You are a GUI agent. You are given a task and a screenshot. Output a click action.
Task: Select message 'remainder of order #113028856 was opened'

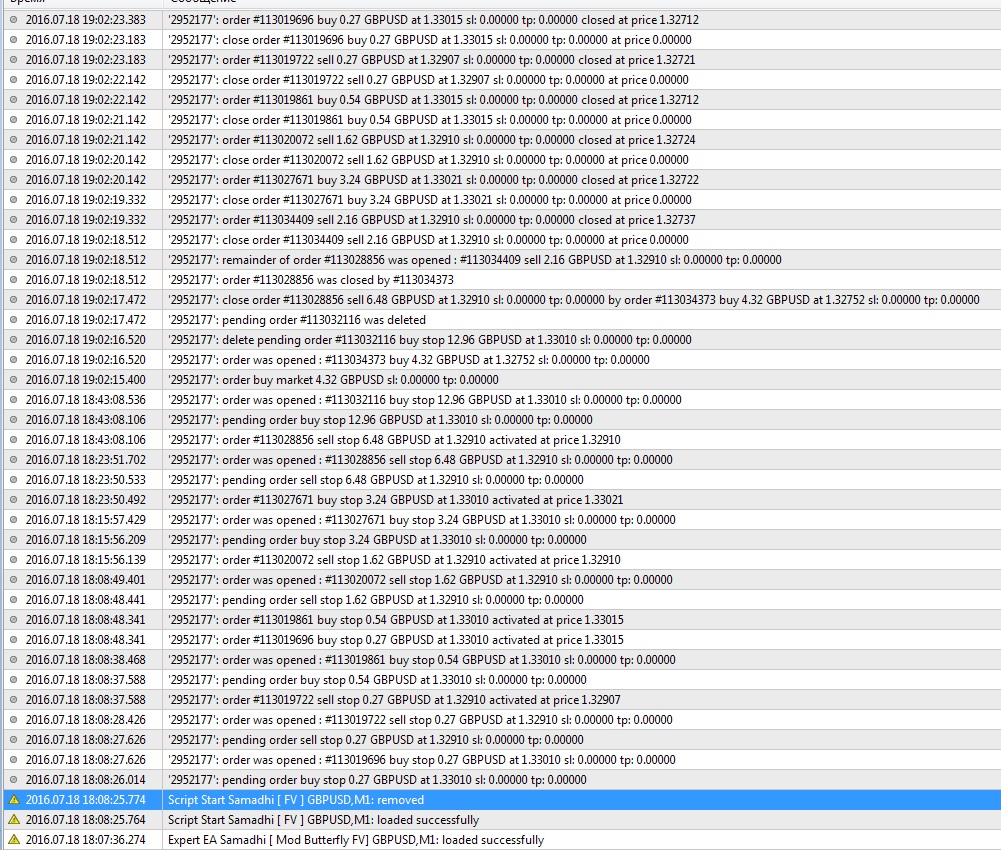point(474,259)
